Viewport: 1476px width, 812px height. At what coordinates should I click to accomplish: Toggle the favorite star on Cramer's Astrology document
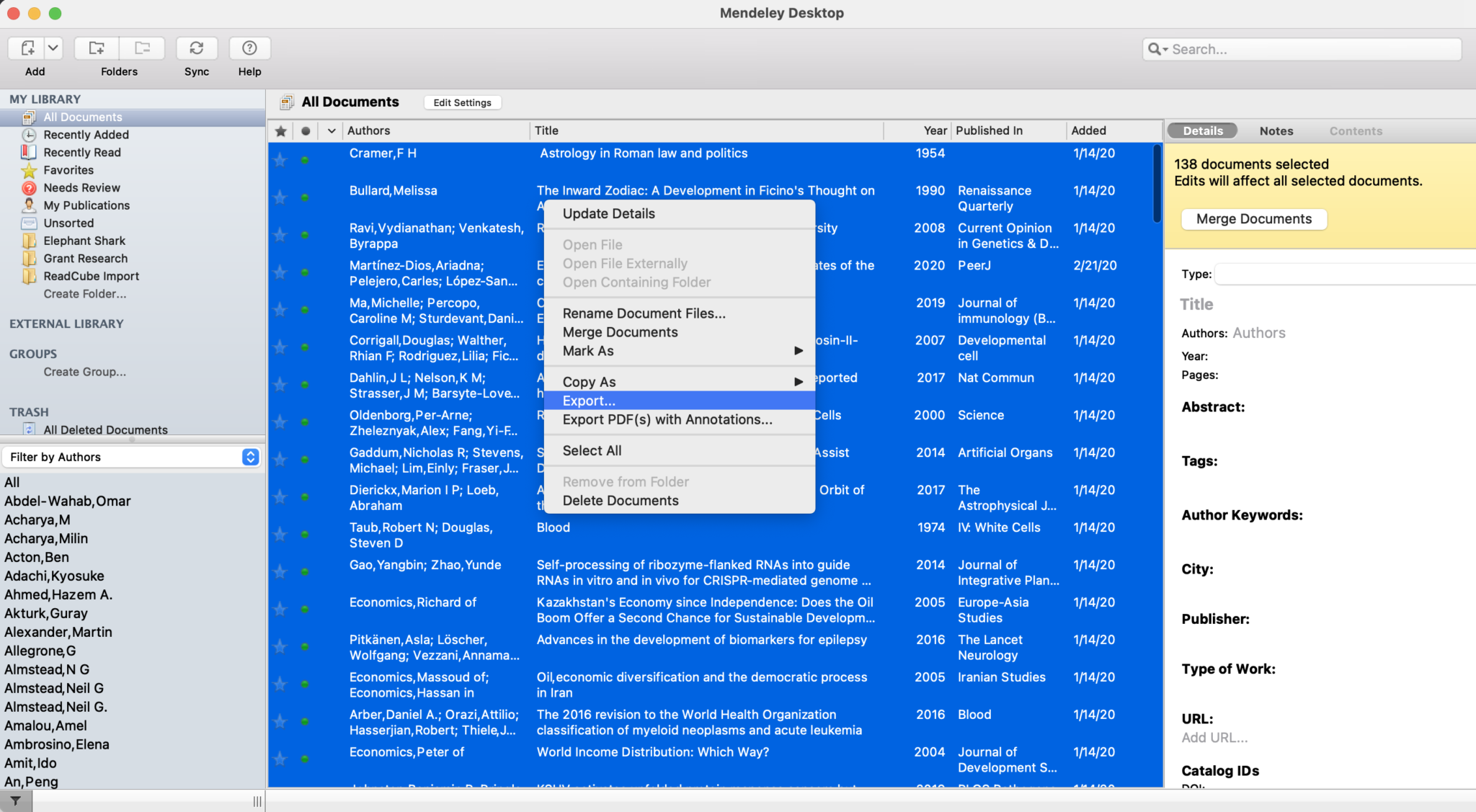(280, 160)
